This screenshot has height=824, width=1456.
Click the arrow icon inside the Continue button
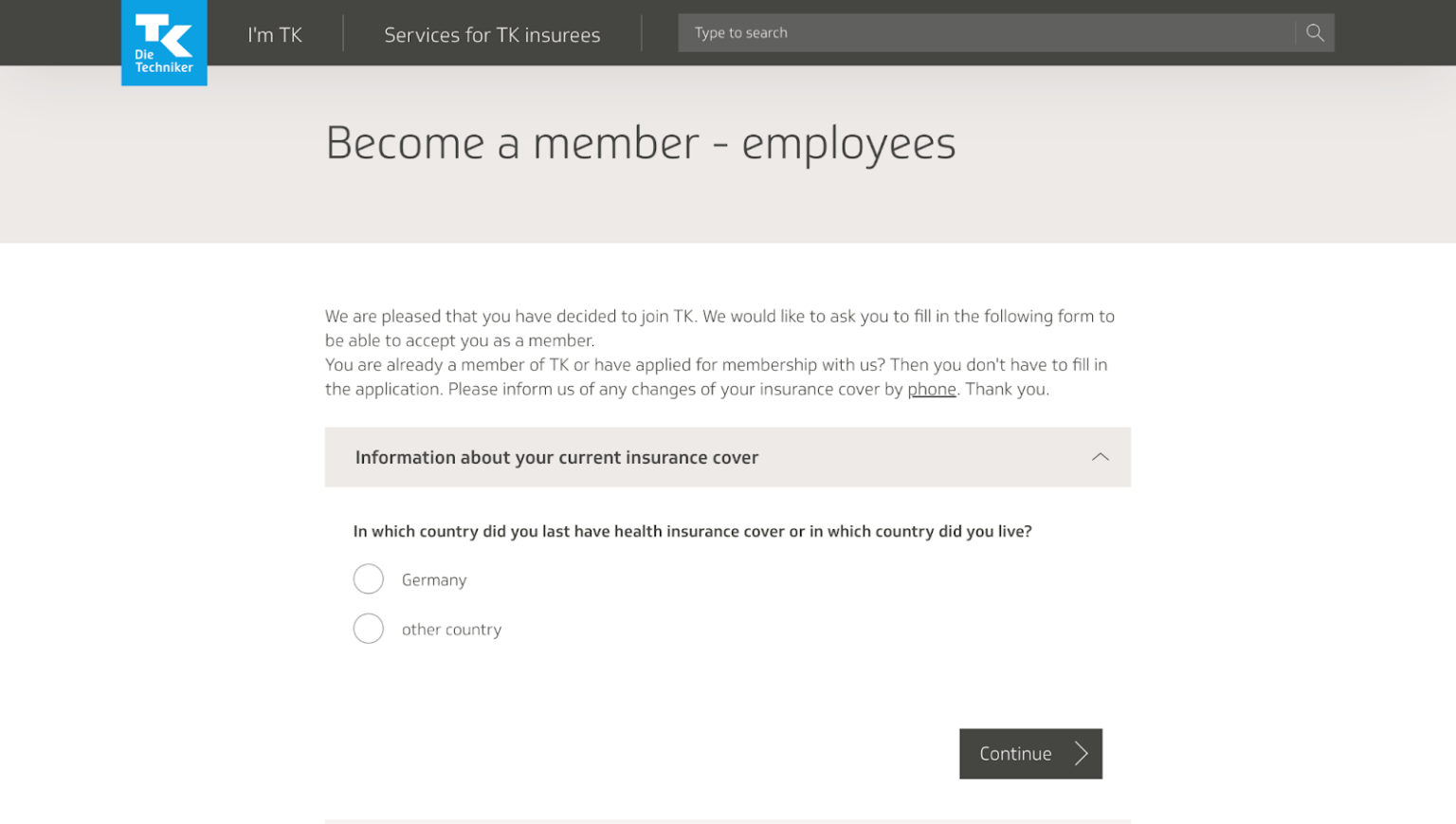click(x=1081, y=754)
